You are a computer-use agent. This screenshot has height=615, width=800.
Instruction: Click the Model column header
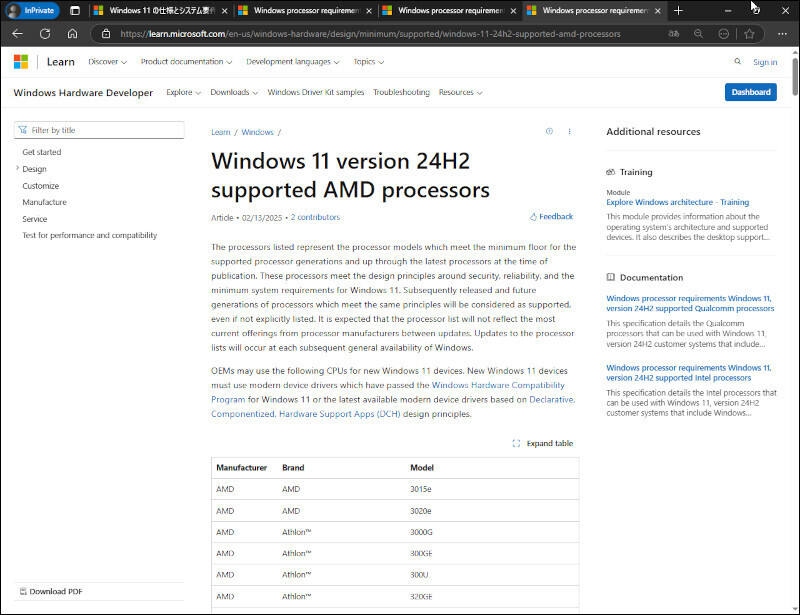pyautogui.click(x=422, y=468)
